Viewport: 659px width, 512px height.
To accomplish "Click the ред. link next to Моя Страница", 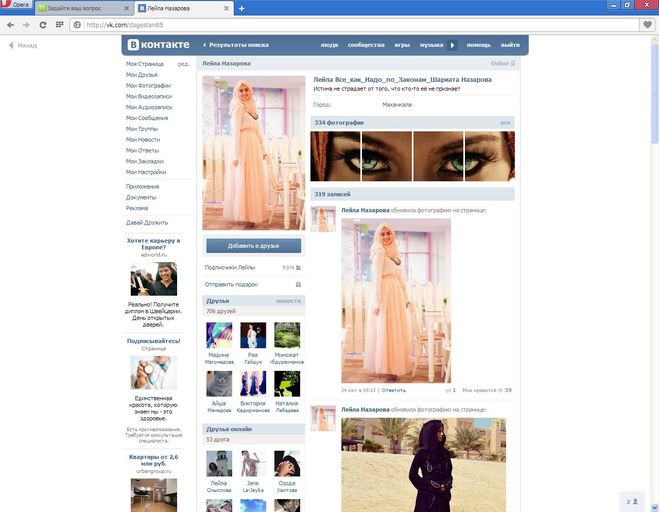I will pos(183,64).
